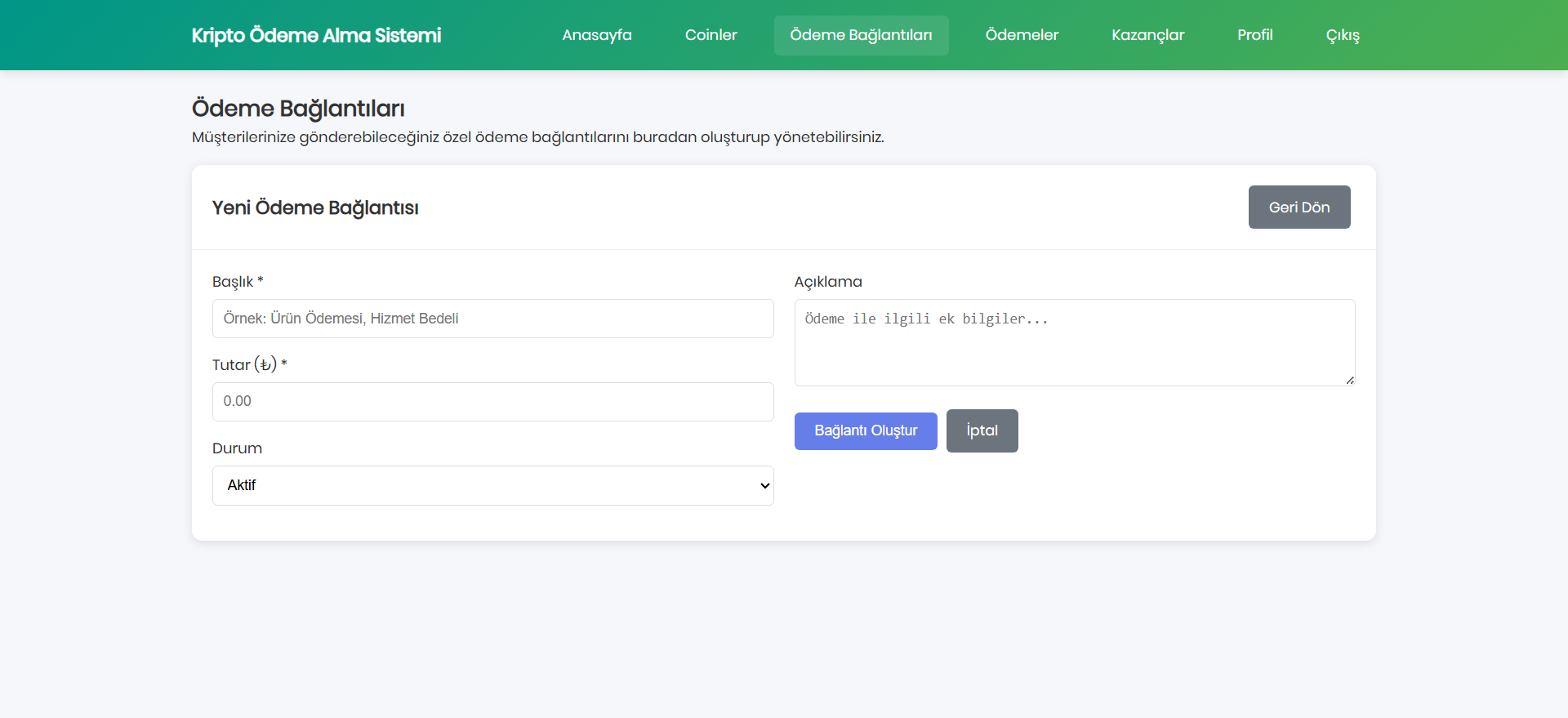Click the Tutar amount field

point(492,402)
